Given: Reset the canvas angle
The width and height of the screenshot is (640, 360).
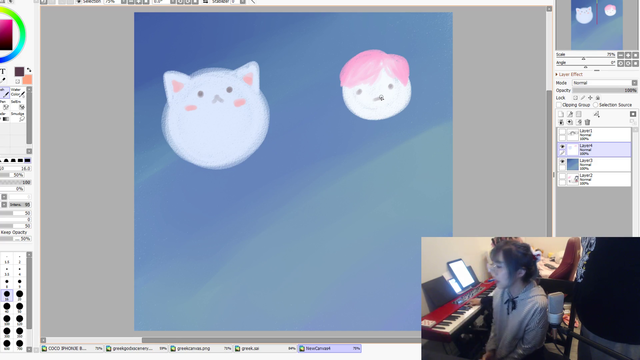Looking at the screenshot, I should pos(635,63).
